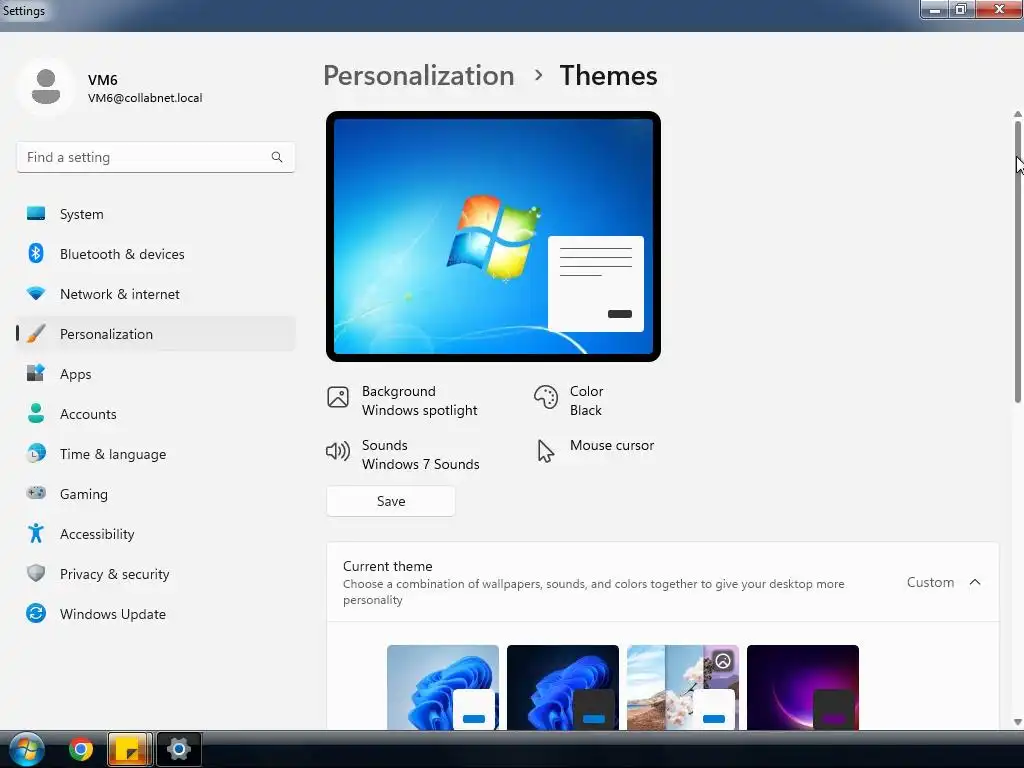Open Time & language settings
Viewport: 1024px width, 768px height.
[x=155, y=454]
